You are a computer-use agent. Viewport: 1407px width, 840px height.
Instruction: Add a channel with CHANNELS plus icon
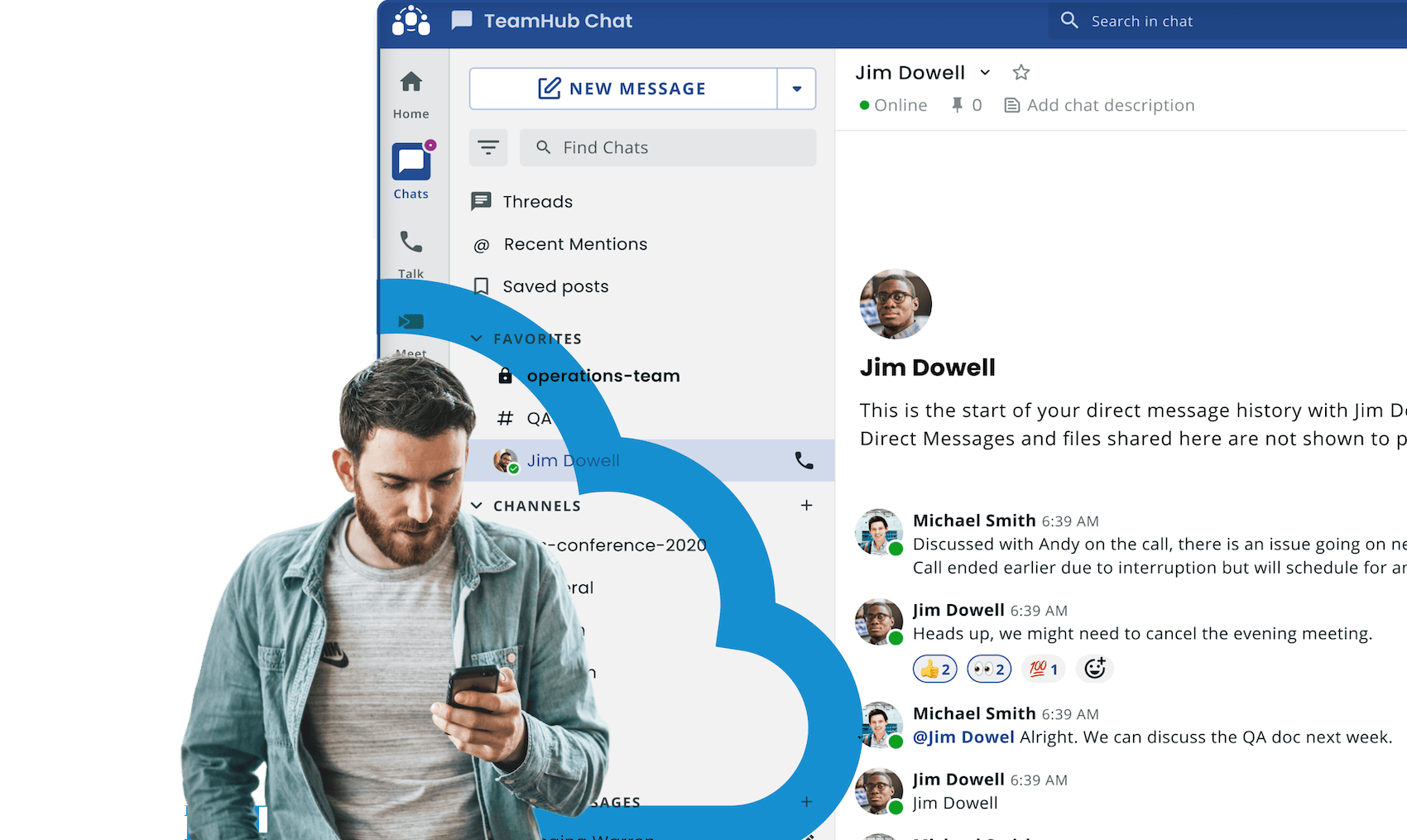point(806,505)
